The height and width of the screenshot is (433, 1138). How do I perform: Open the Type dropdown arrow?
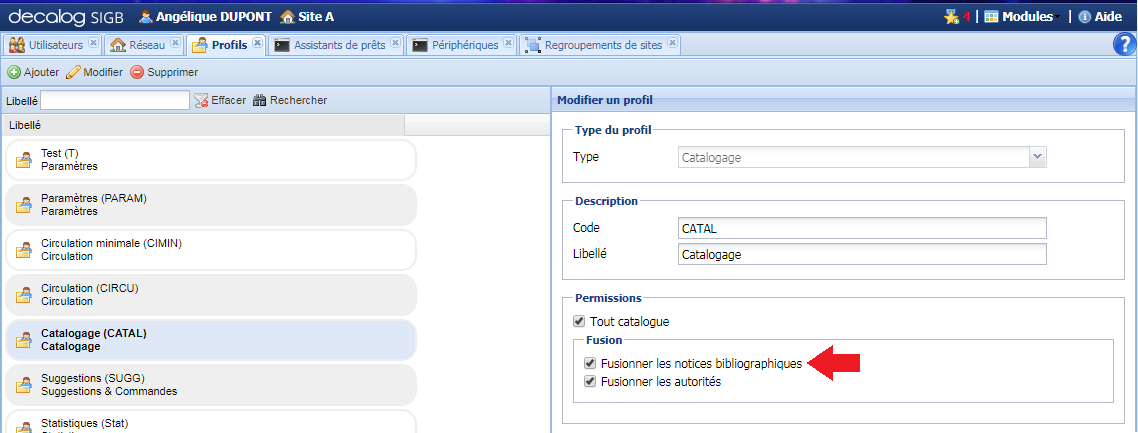[1038, 157]
